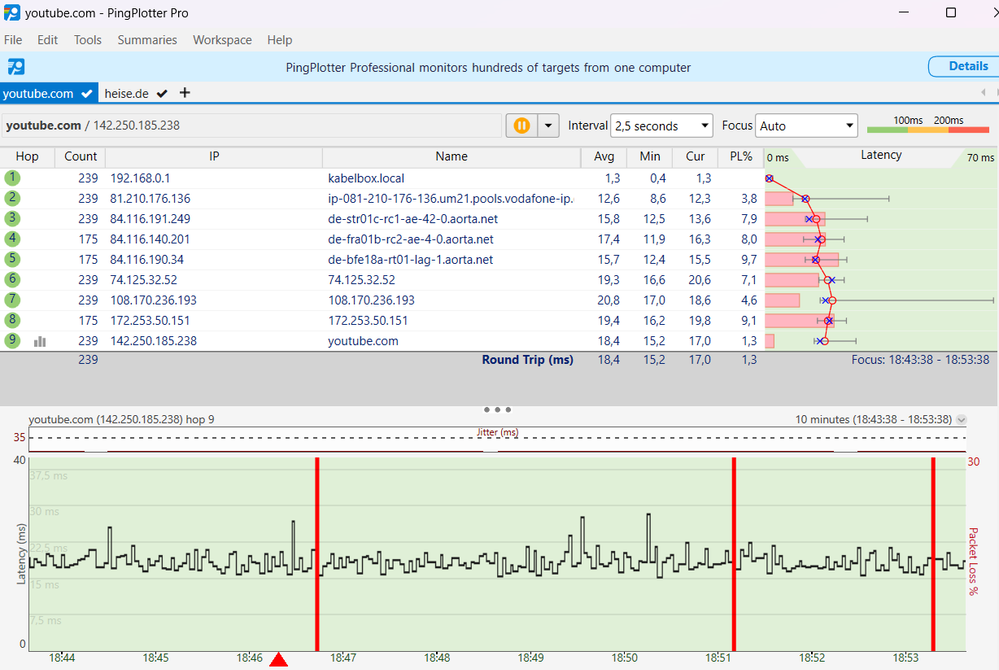Click the Round Trip (ms) summary label

(528, 360)
